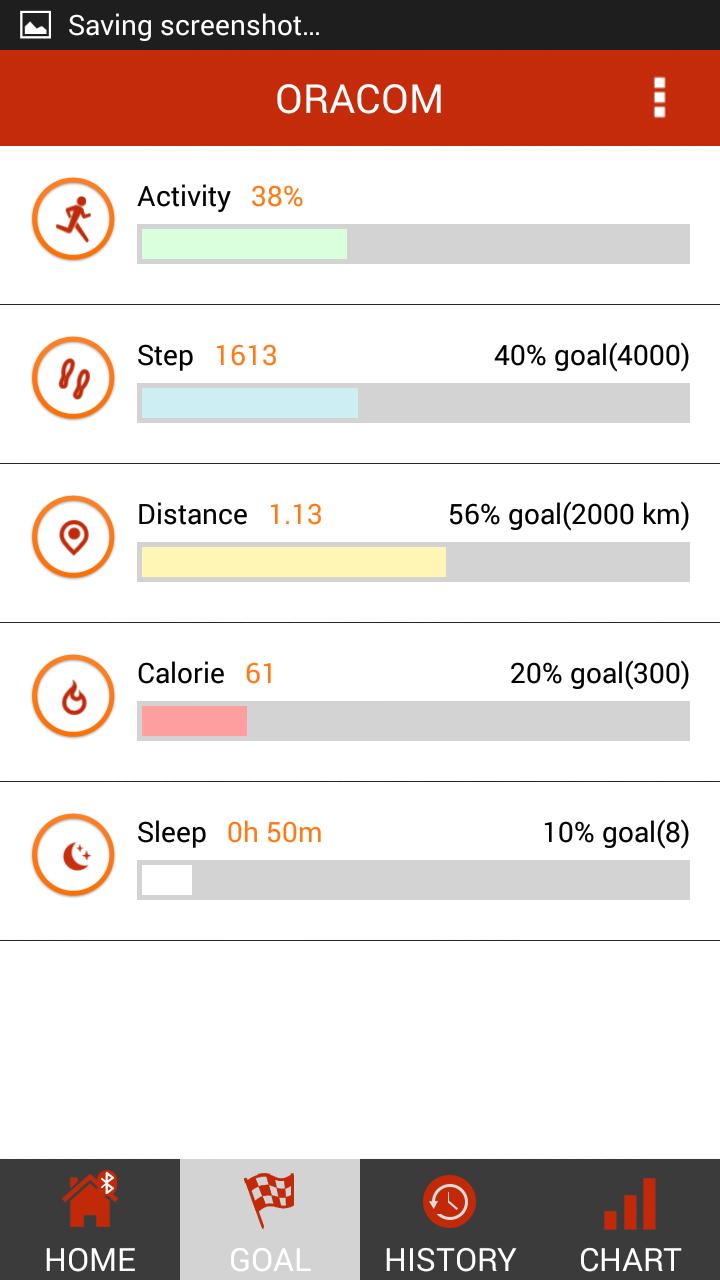Open the three-dot overflow menu
Screen dimensions: 720x1280
659,98
